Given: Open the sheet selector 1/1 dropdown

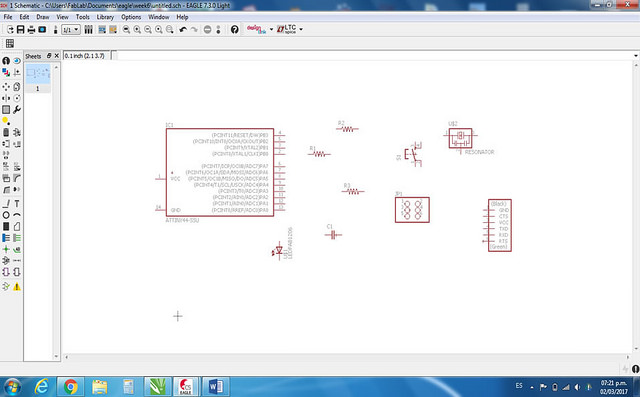Looking at the screenshot, I should point(71,29).
